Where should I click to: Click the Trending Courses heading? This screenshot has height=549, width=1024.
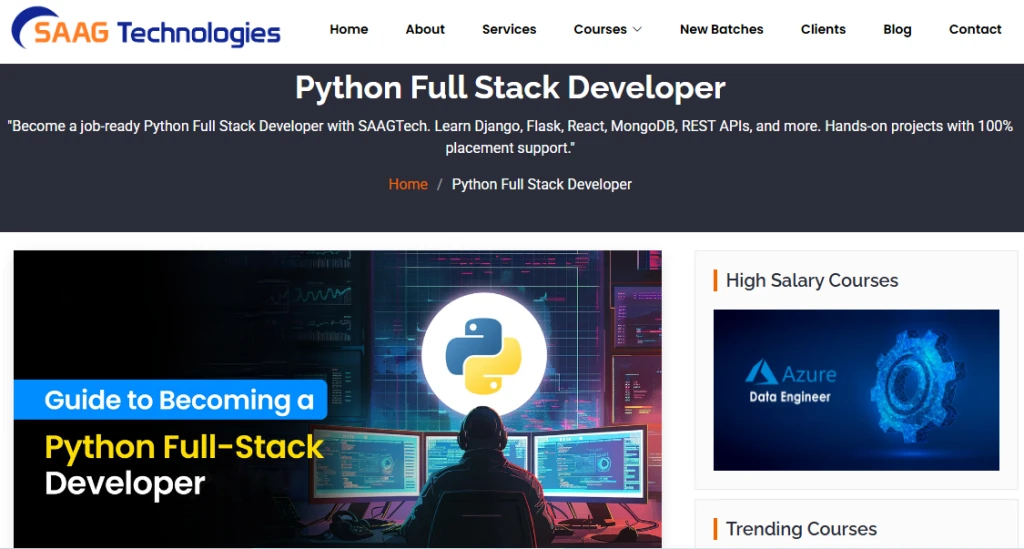801,529
